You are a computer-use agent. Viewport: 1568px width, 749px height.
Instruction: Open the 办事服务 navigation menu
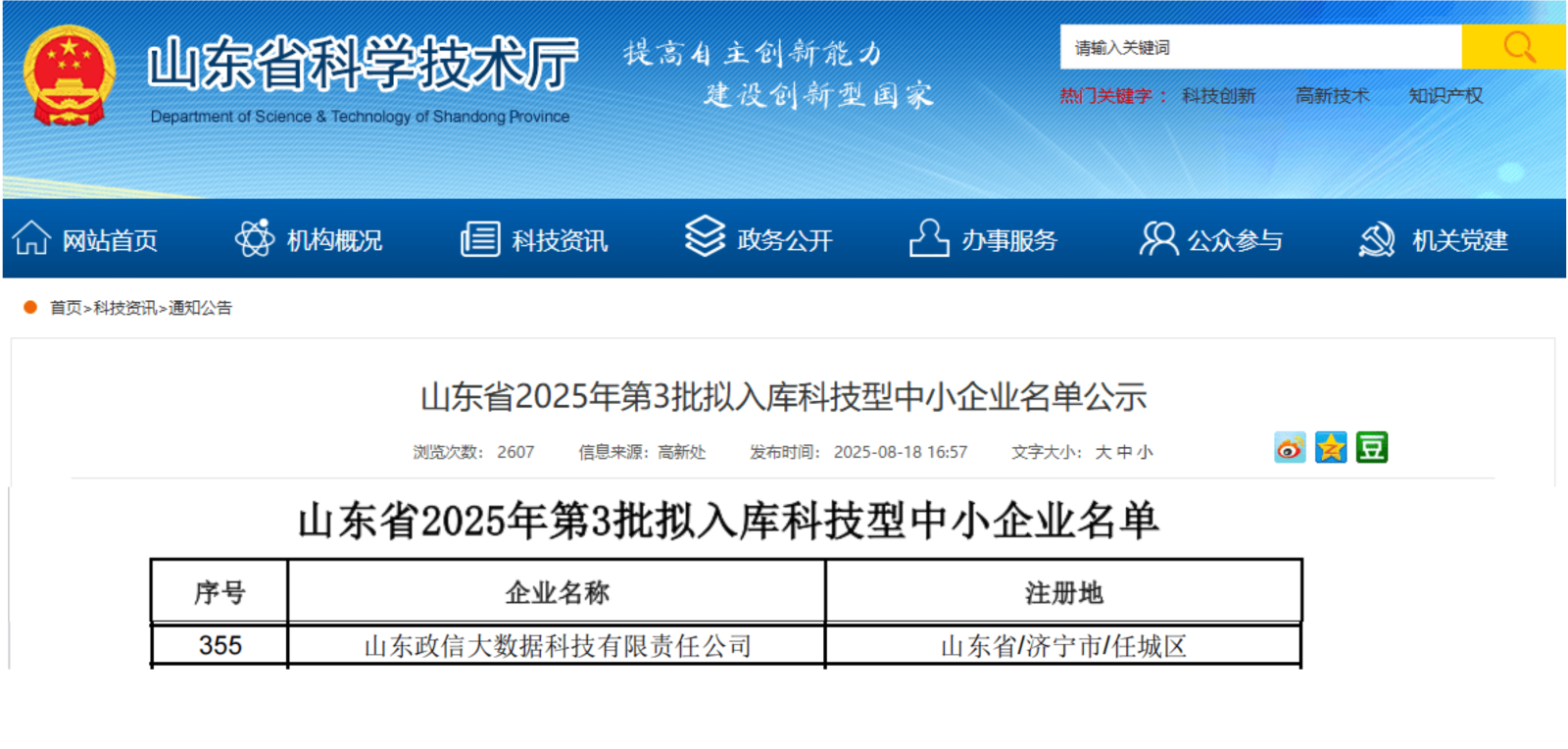point(1008,240)
